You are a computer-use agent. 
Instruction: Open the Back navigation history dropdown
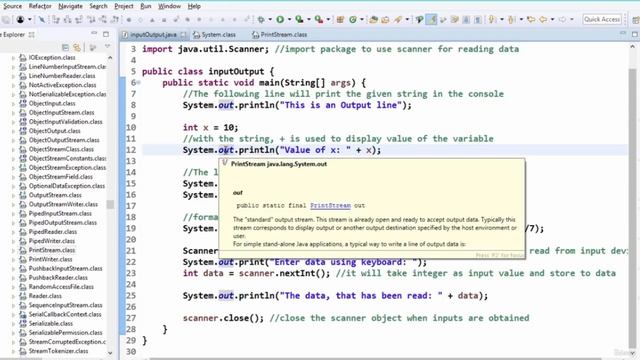(552, 19)
